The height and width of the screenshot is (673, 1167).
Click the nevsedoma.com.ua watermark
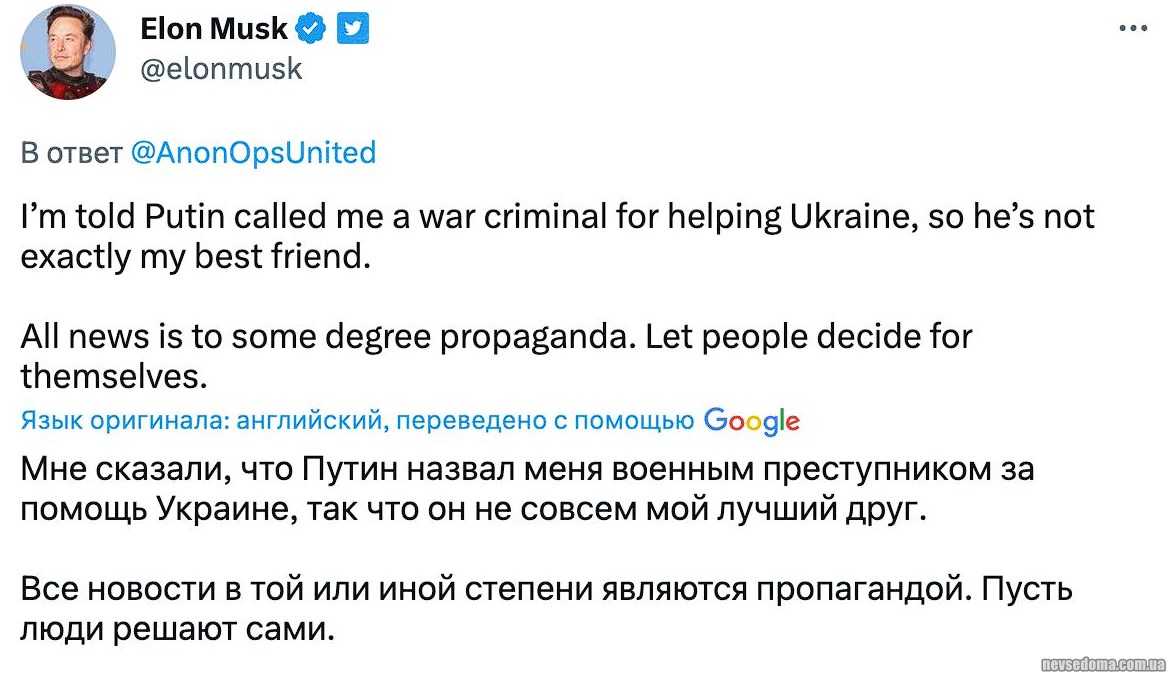pos(1103,664)
